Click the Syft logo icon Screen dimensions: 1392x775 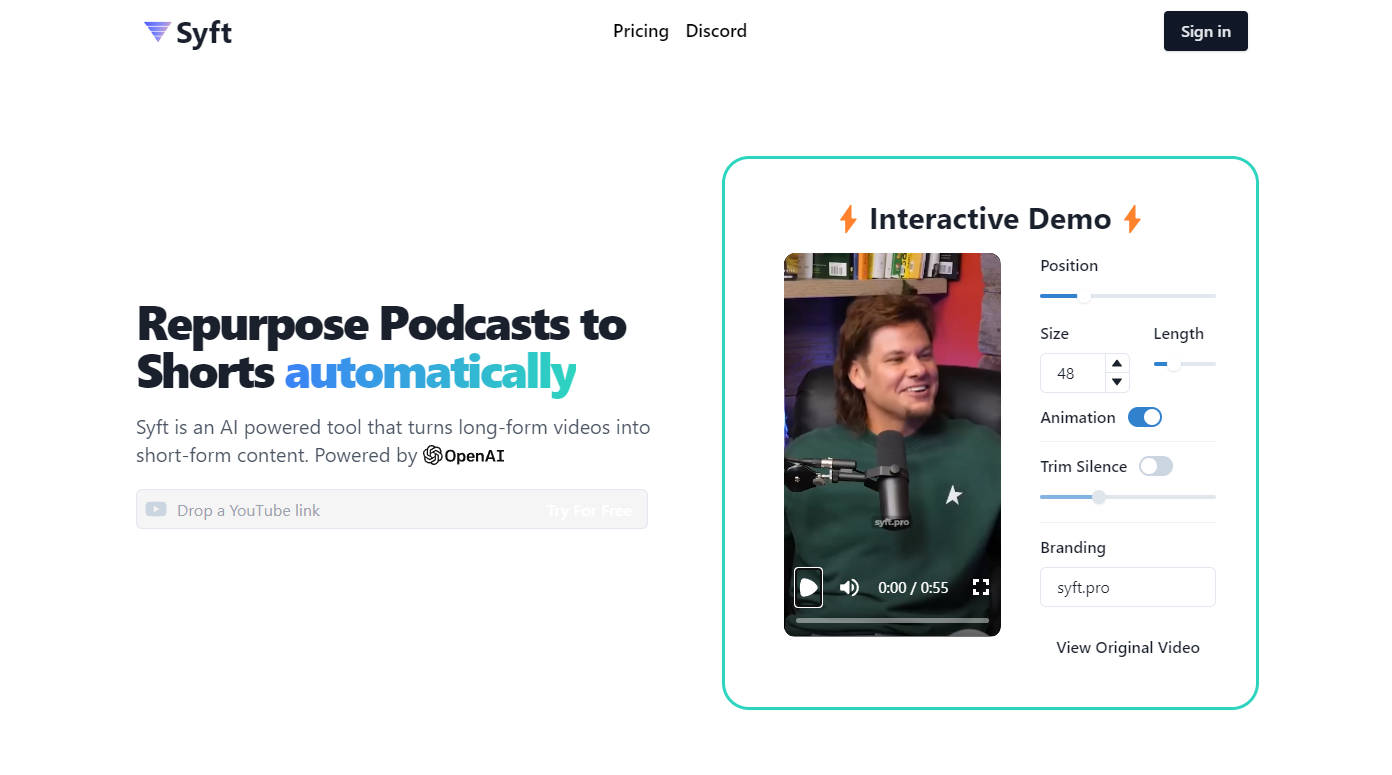pos(157,32)
